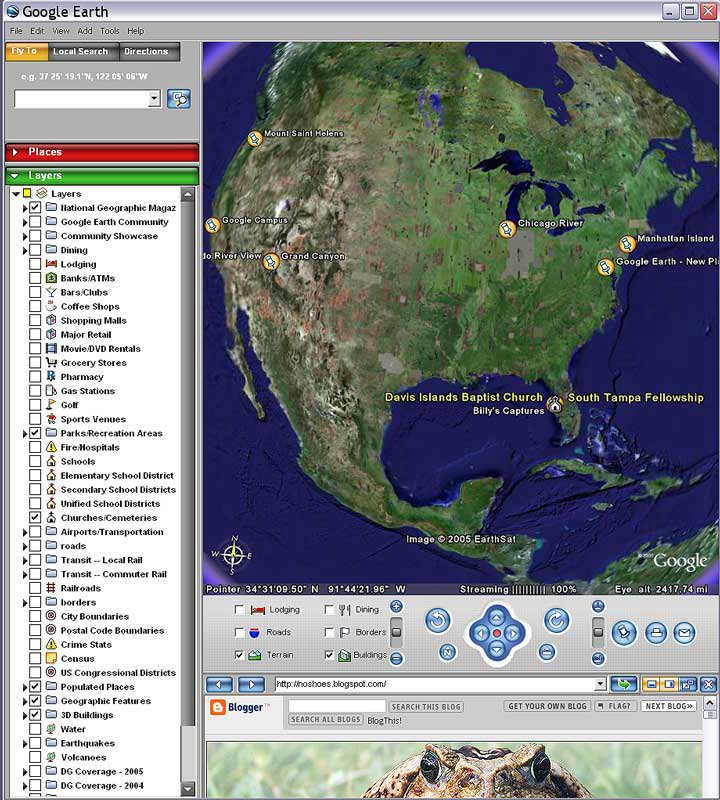Pan up with the navigation pad arrow
The width and height of the screenshot is (720, 800).
[x=496, y=617]
